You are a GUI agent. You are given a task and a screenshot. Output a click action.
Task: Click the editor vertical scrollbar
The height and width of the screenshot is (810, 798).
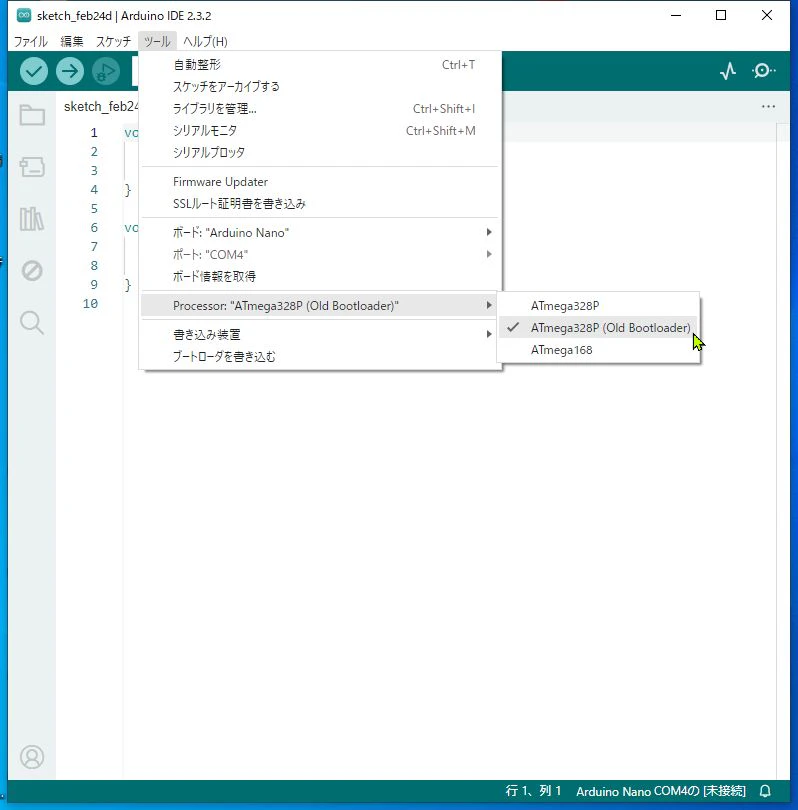(x=783, y=449)
